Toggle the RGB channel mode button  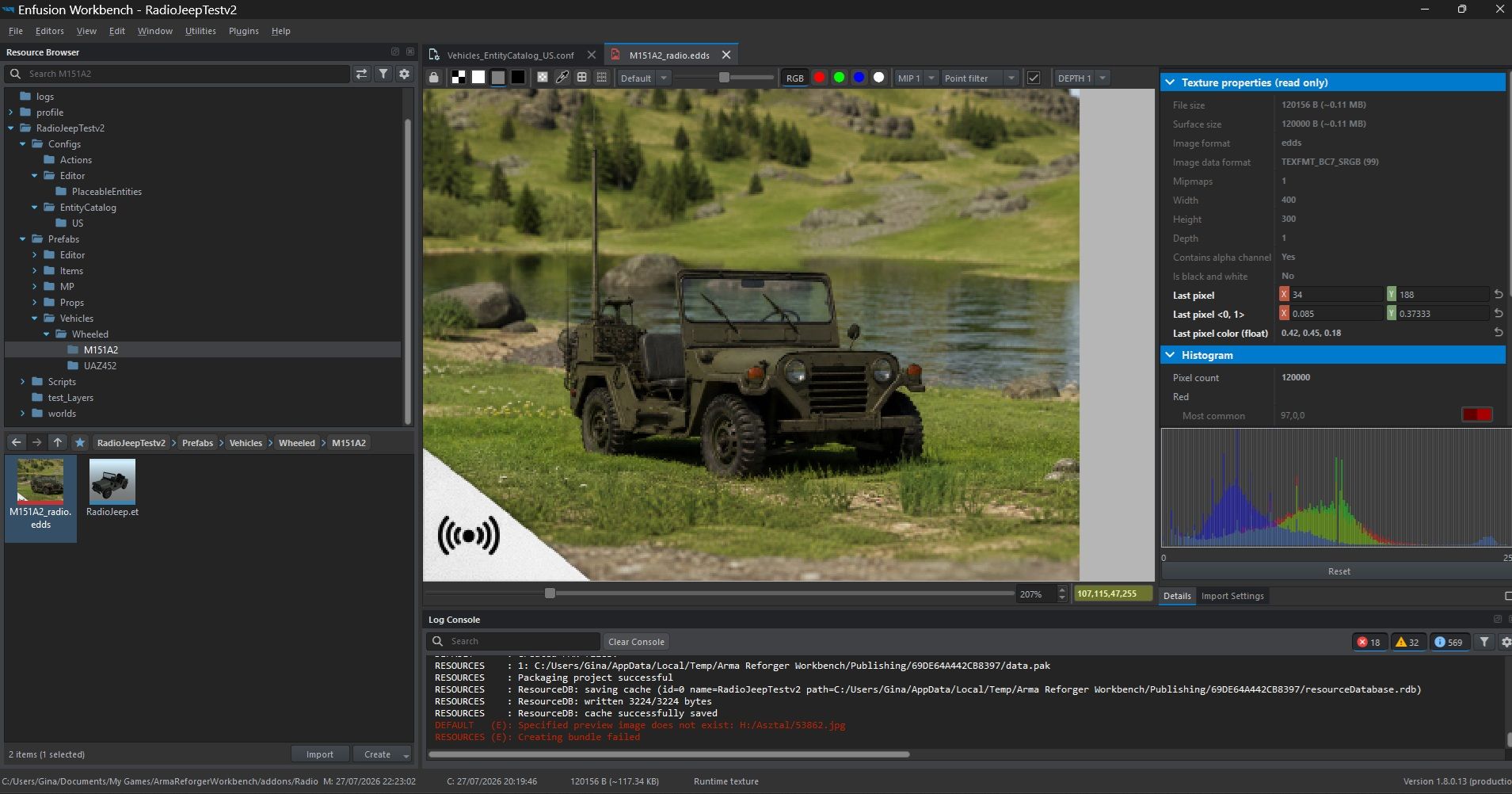[x=795, y=78]
